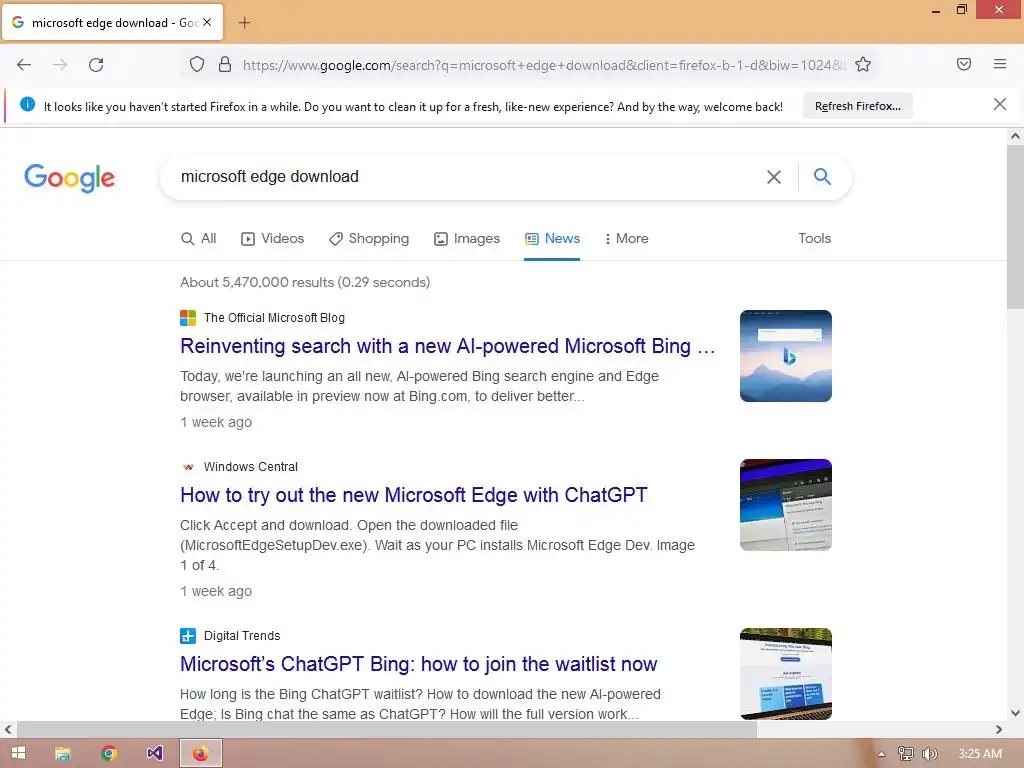Open File Explorer from the taskbar
This screenshot has width=1024, height=768.
[63, 754]
